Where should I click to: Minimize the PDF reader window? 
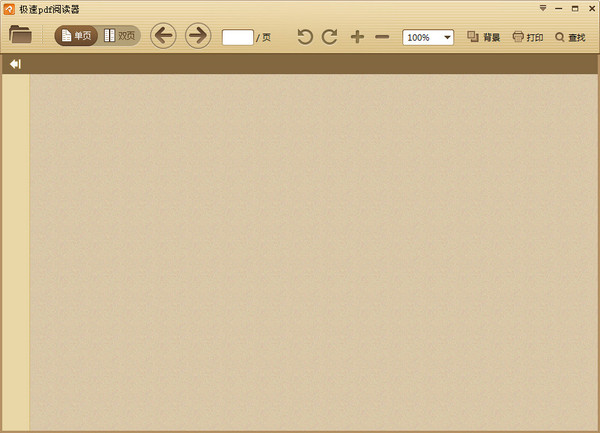point(558,8)
